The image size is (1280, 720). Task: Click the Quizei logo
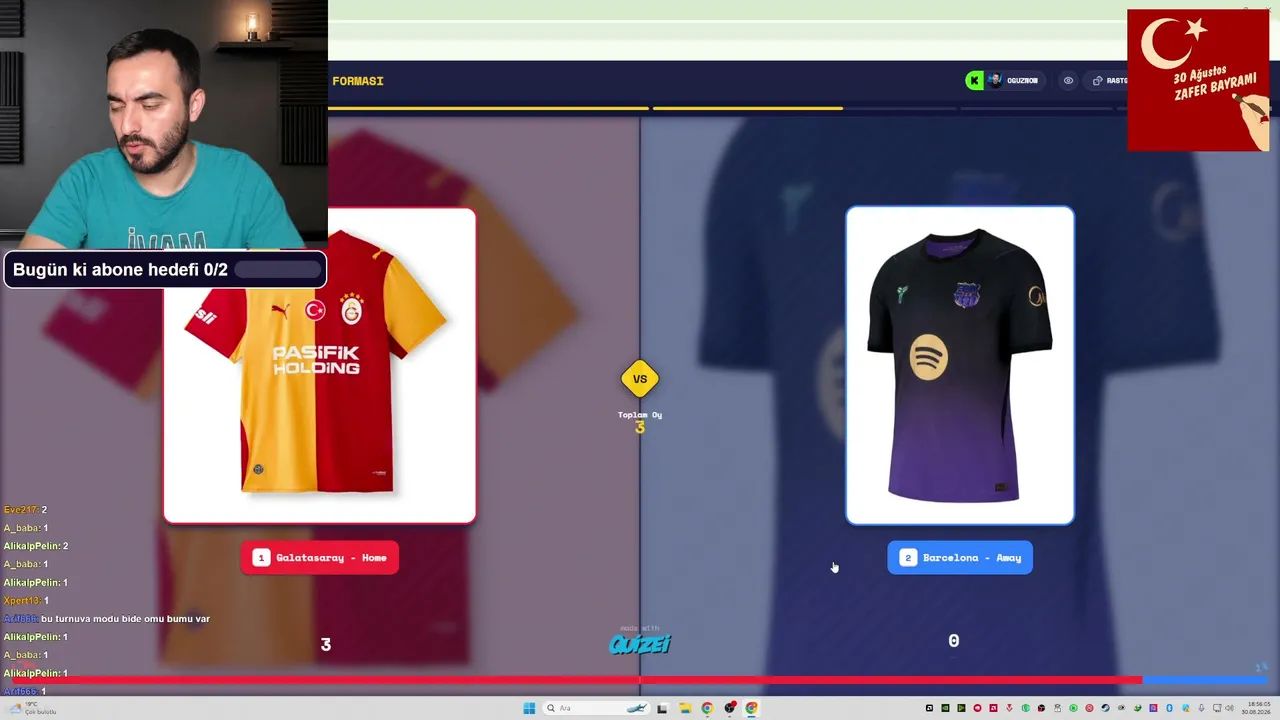tap(640, 643)
